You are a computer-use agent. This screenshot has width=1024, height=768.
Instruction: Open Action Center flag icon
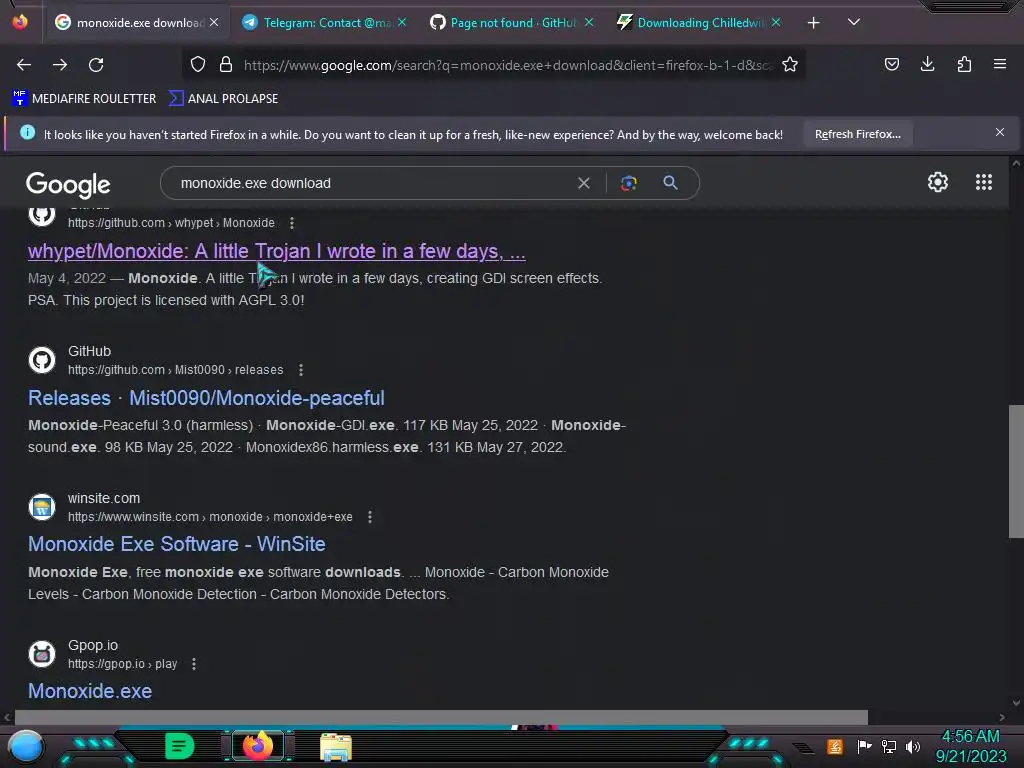click(864, 746)
